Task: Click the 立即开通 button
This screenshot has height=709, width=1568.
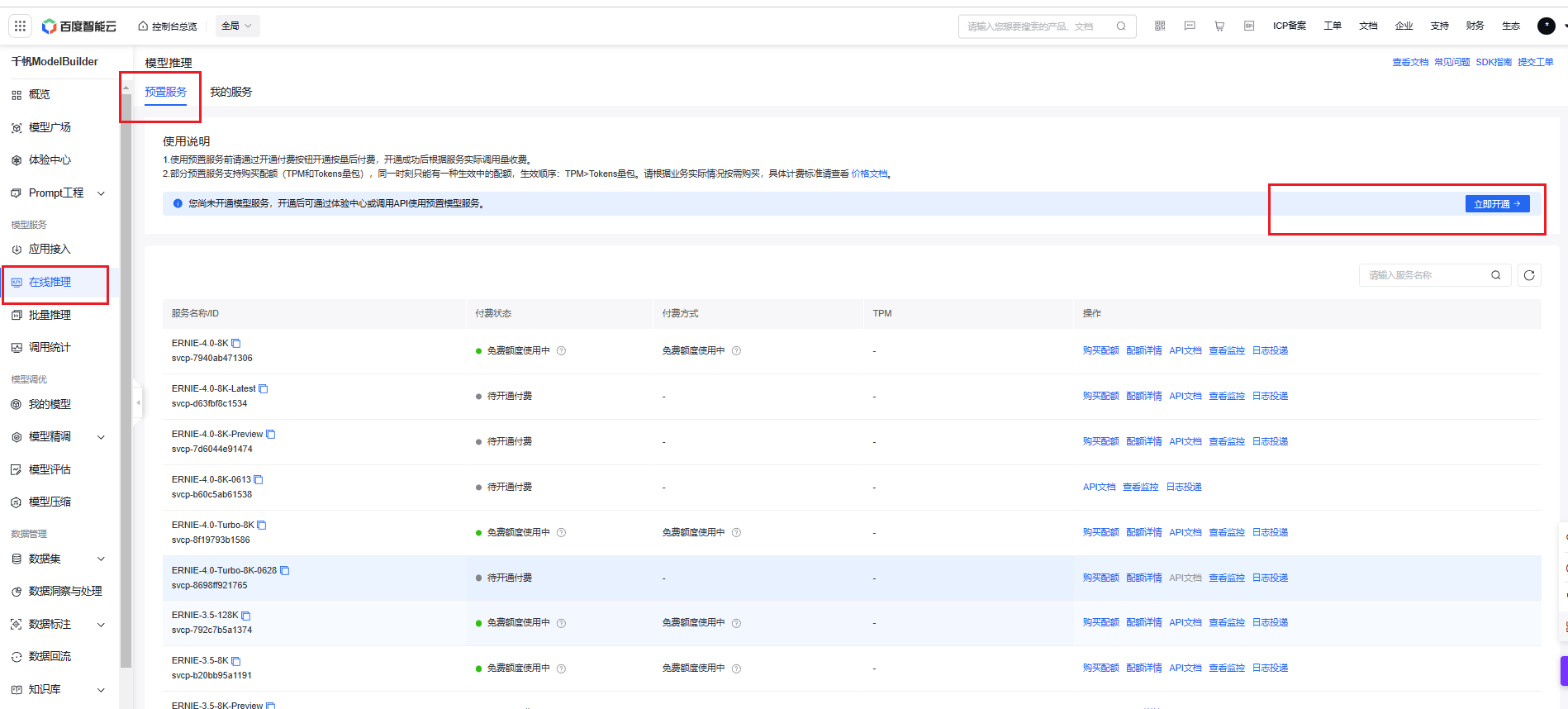Action: [1497, 204]
